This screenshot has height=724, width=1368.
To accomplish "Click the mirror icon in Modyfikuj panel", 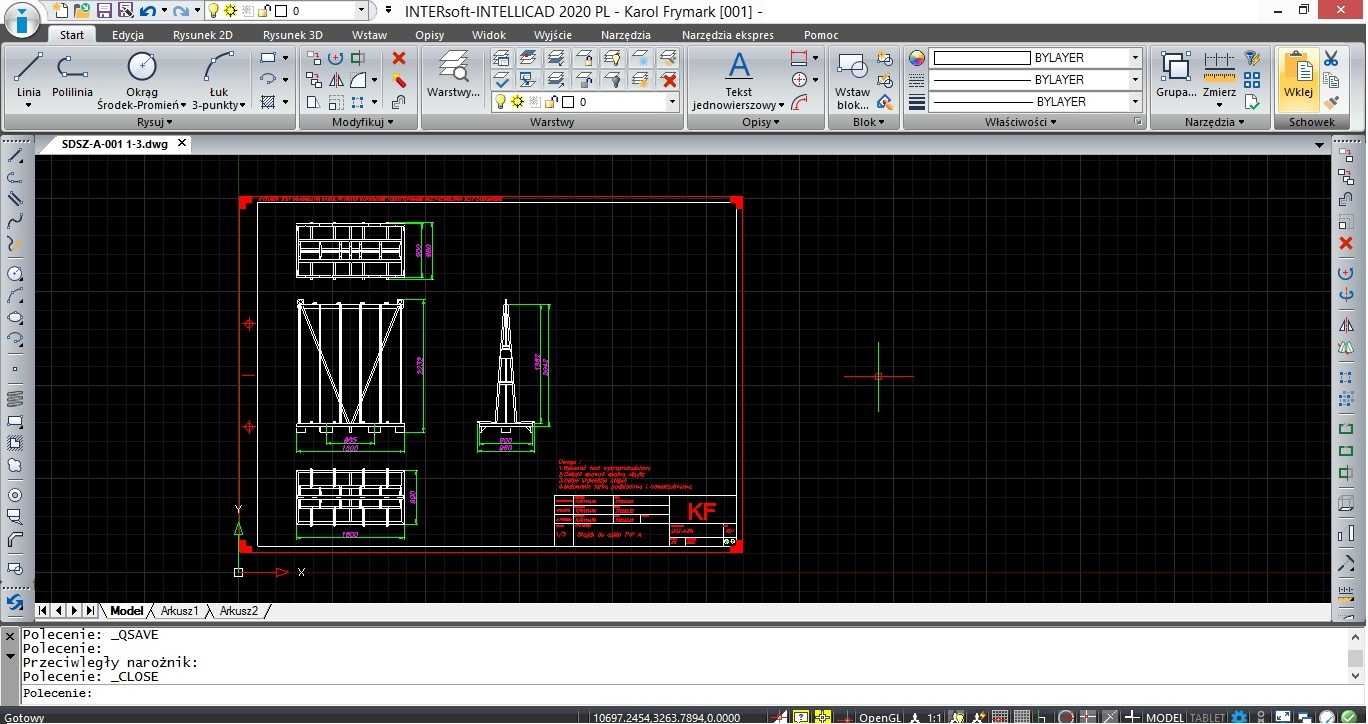I will (336, 80).
